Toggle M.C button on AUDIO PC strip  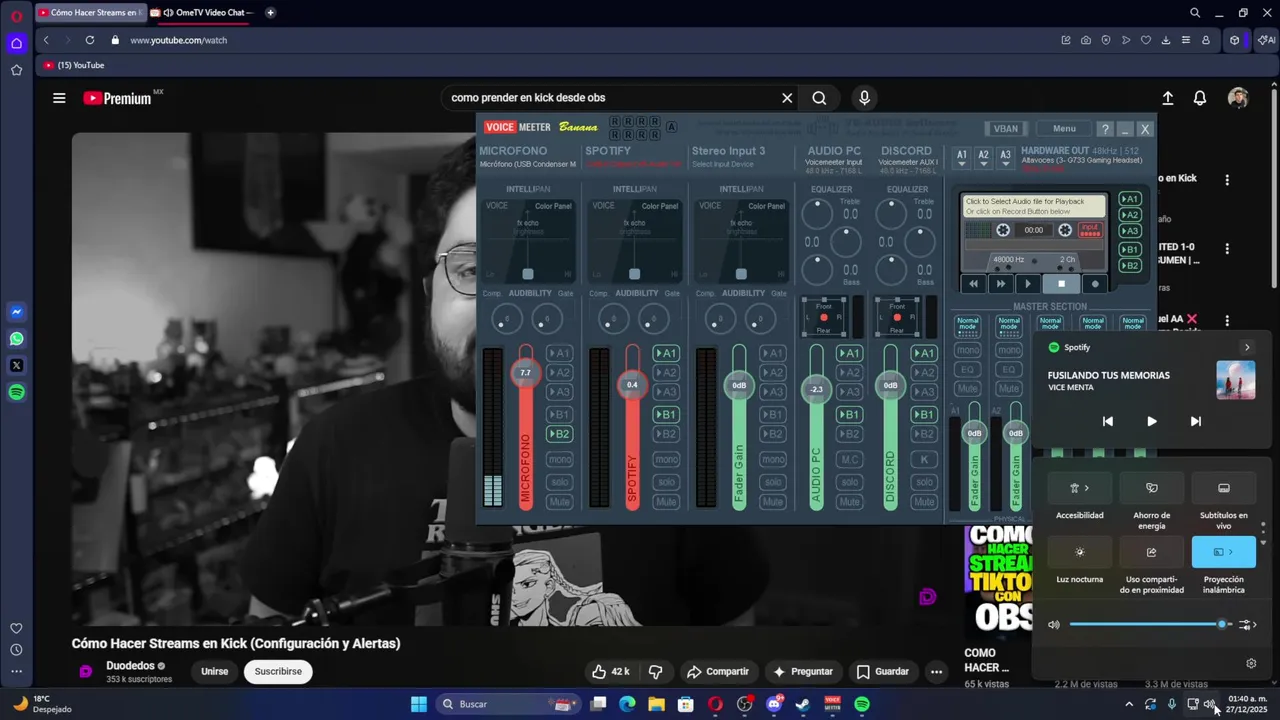(x=849, y=459)
